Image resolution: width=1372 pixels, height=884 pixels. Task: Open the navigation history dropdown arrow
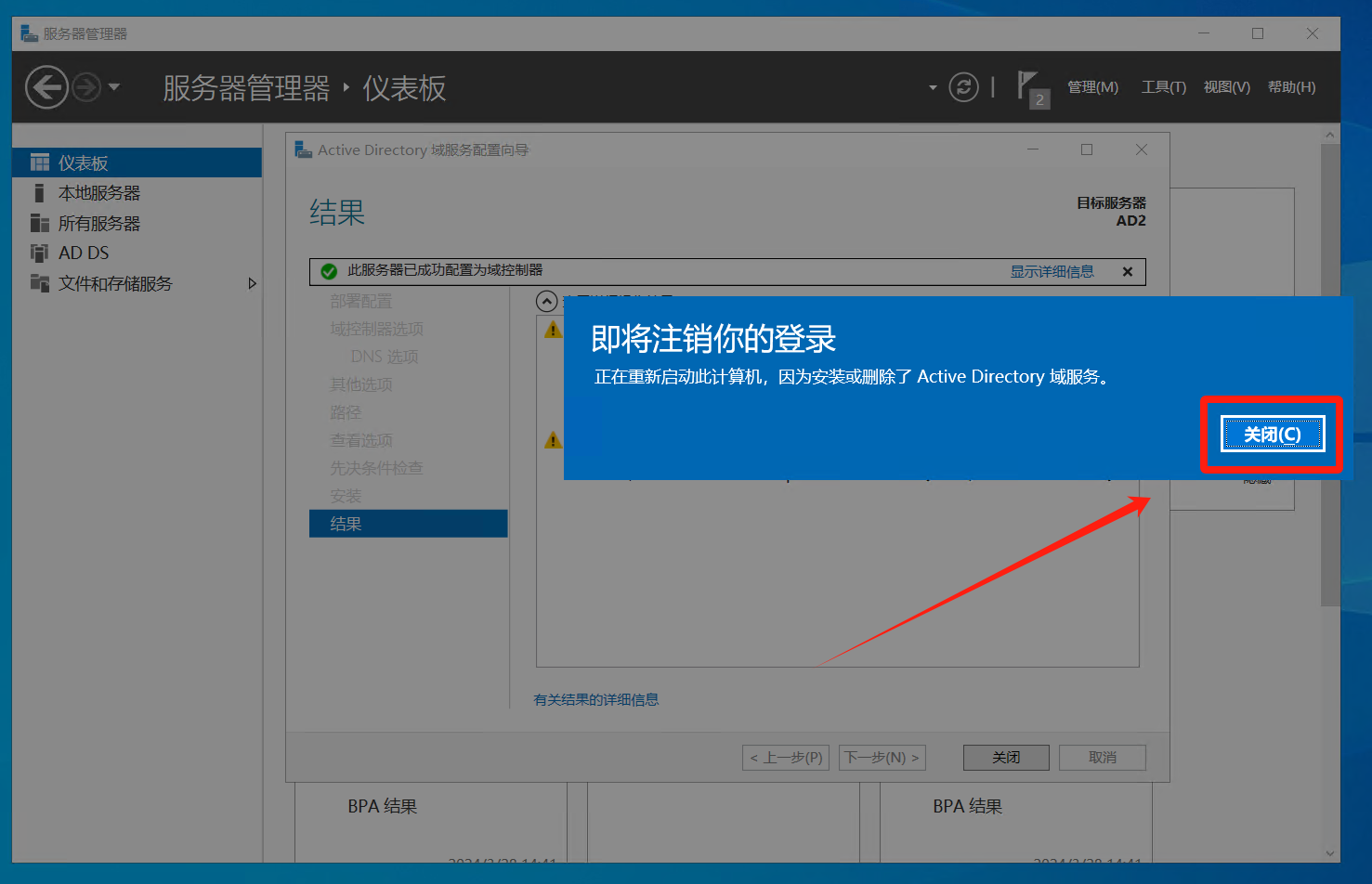tap(114, 87)
